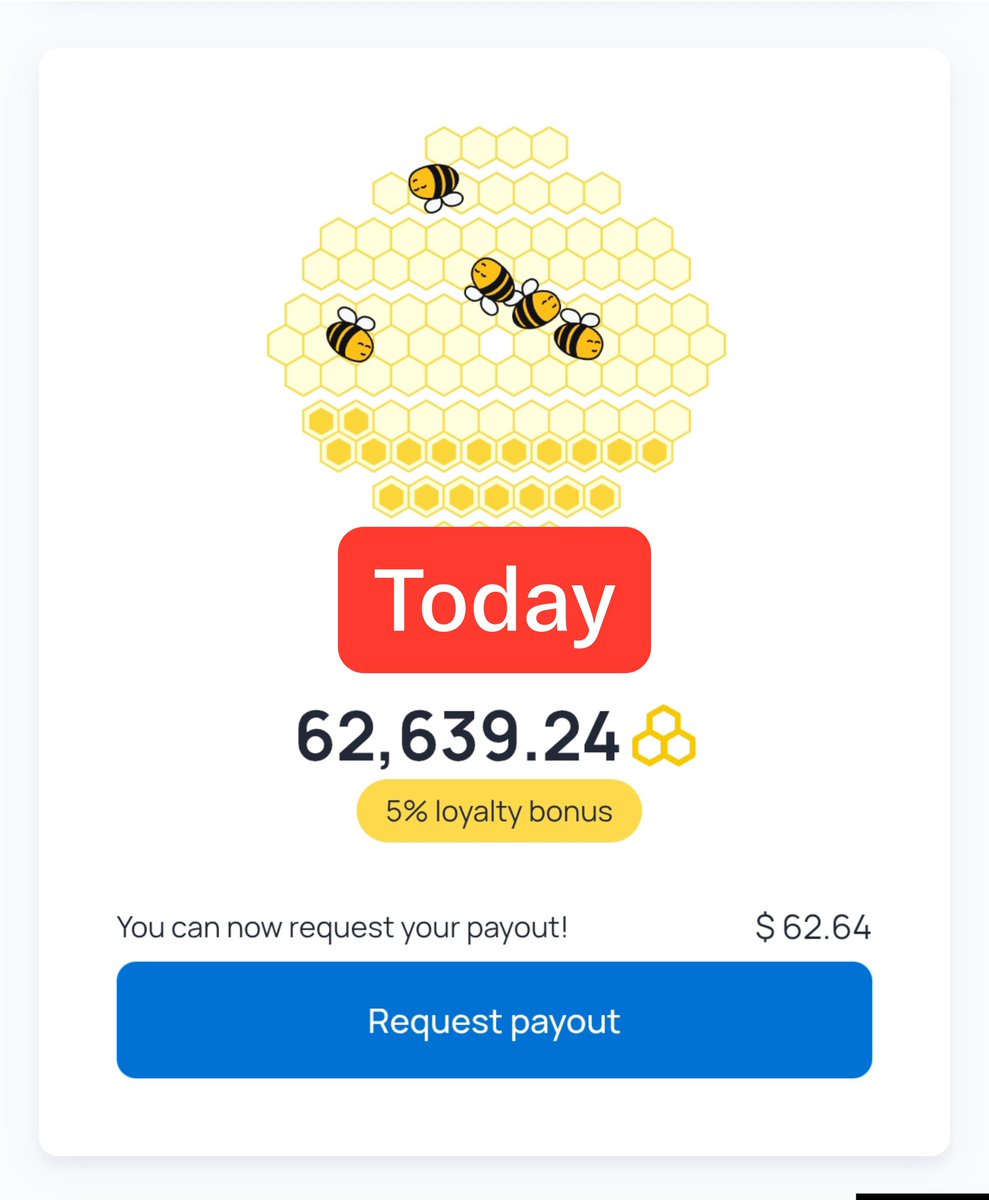
Task: Click the dollar sign before 62.64
Action: tap(765, 928)
